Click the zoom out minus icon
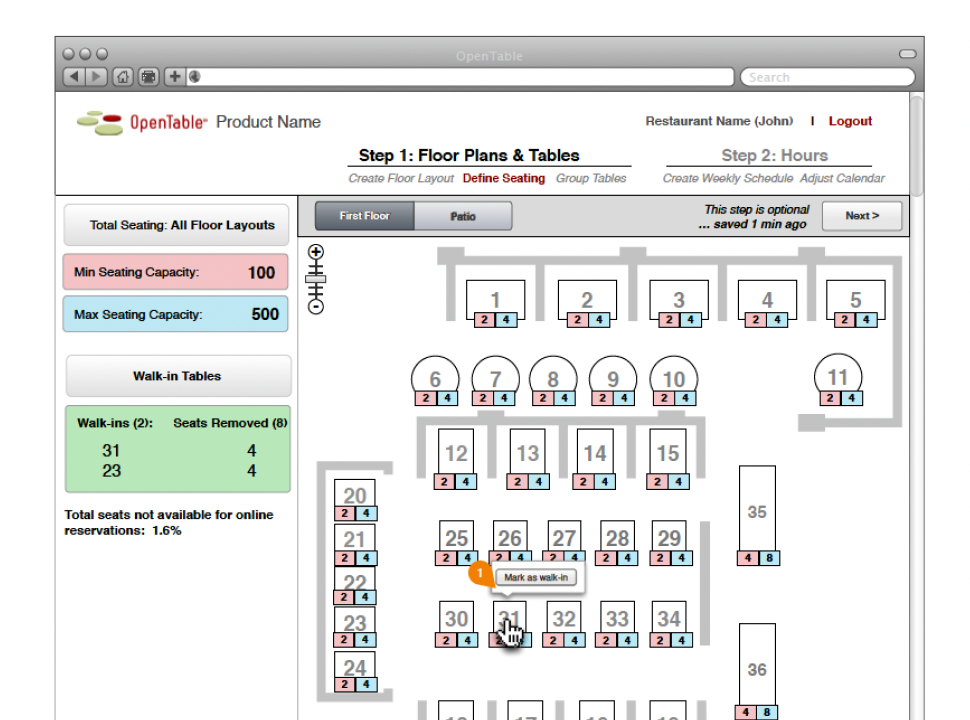The height and width of the screenshot is (720, 970). point(316,307)
